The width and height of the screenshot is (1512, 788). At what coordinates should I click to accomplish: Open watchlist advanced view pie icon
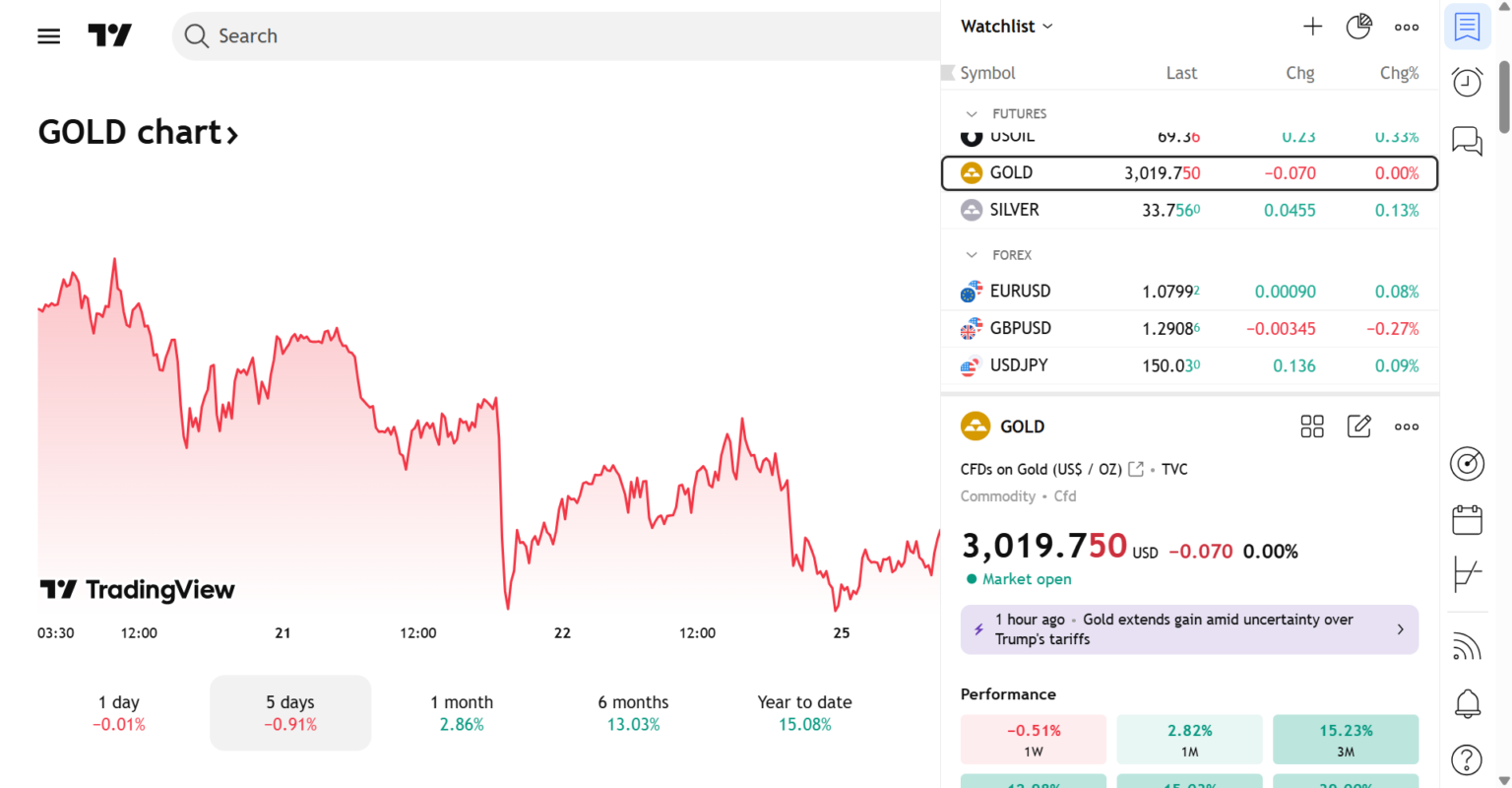(x=1358, y=27)
